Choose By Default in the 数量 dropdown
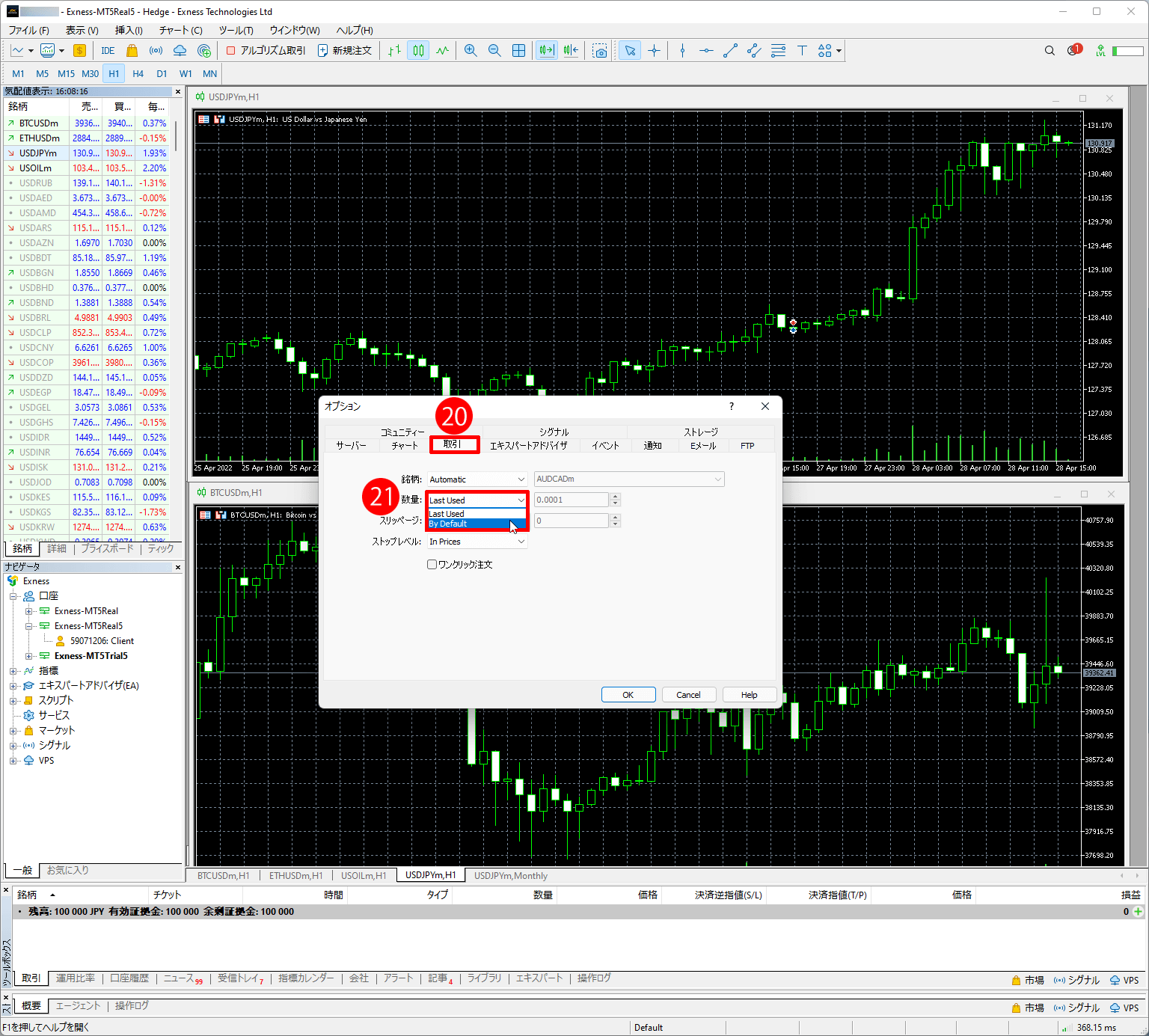Image resolution: width=1149 pixels, height=1036 pixels. [471, 524]
